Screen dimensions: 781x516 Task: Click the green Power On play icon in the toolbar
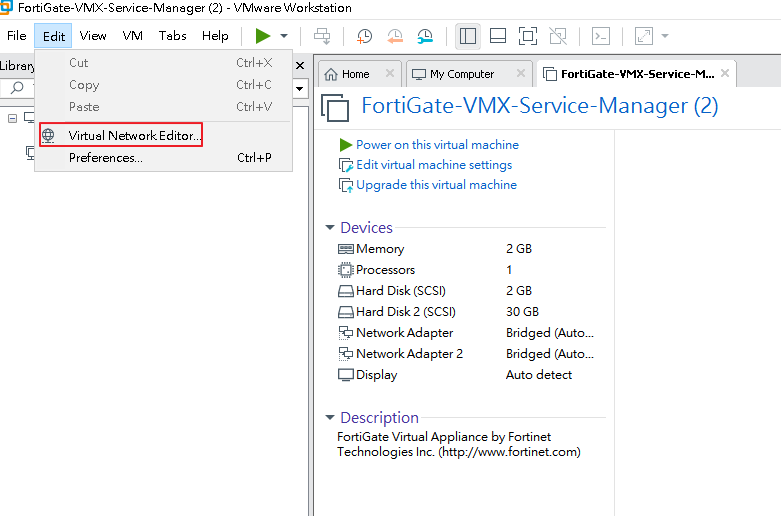pos(262,36)
